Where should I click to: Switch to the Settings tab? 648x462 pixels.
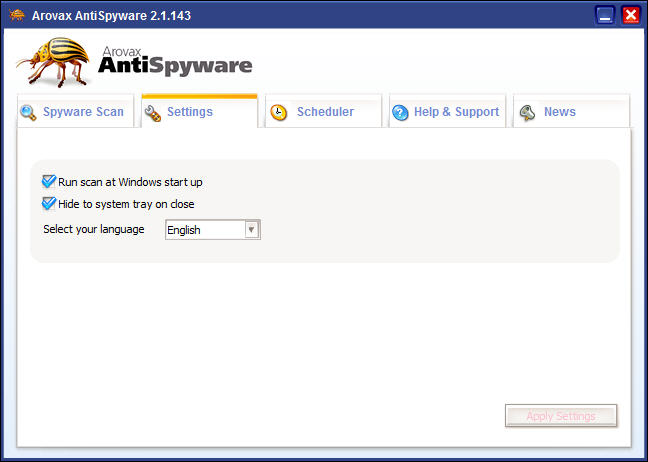199,112
